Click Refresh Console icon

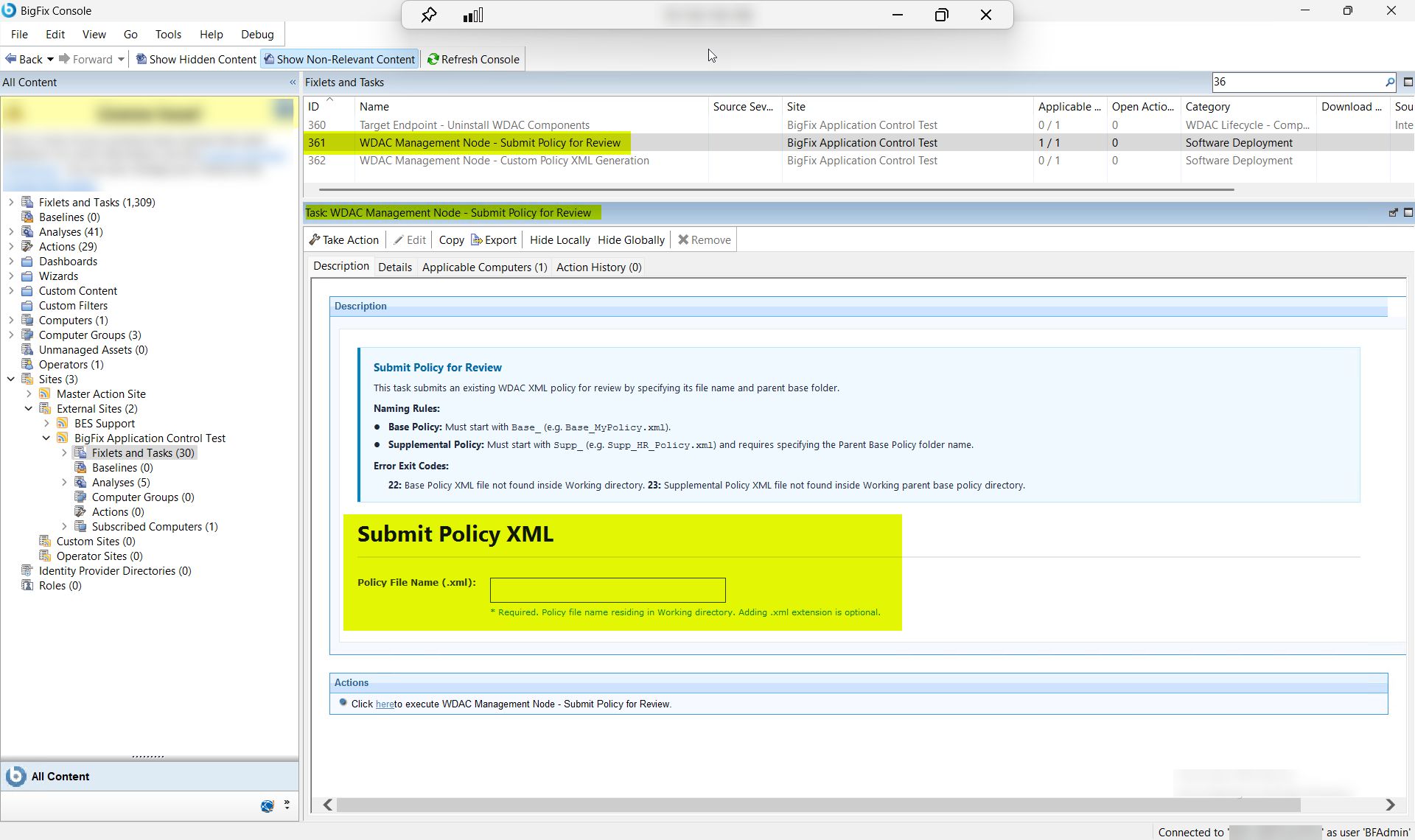pos(433,59)
